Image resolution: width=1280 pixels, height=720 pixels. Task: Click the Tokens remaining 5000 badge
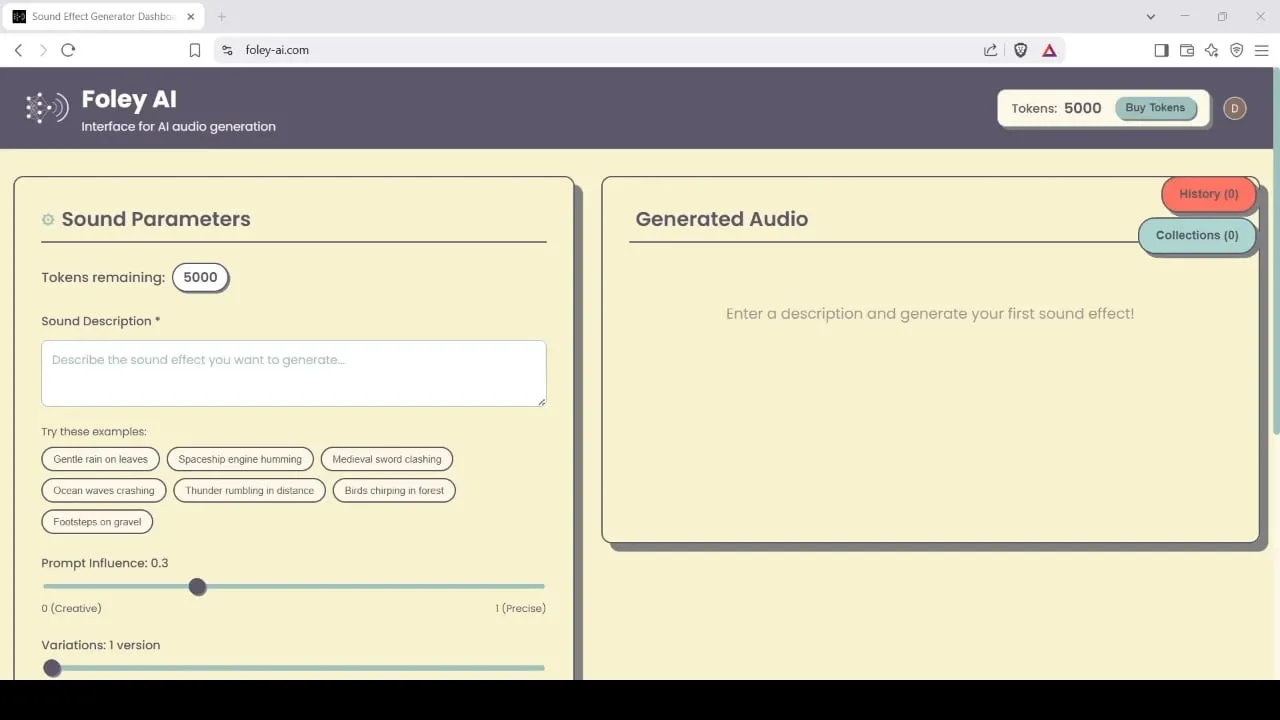(x=201, y=278)
